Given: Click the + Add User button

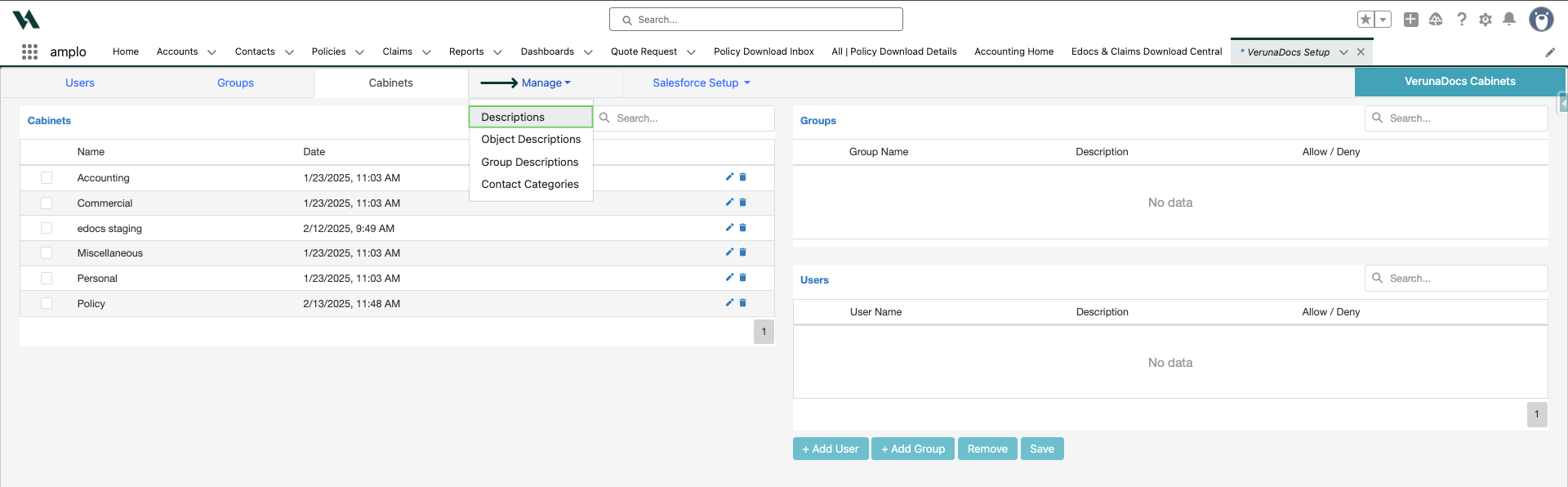Looking at the screenshot, I should pyautogui.click(x=831, y=449).
